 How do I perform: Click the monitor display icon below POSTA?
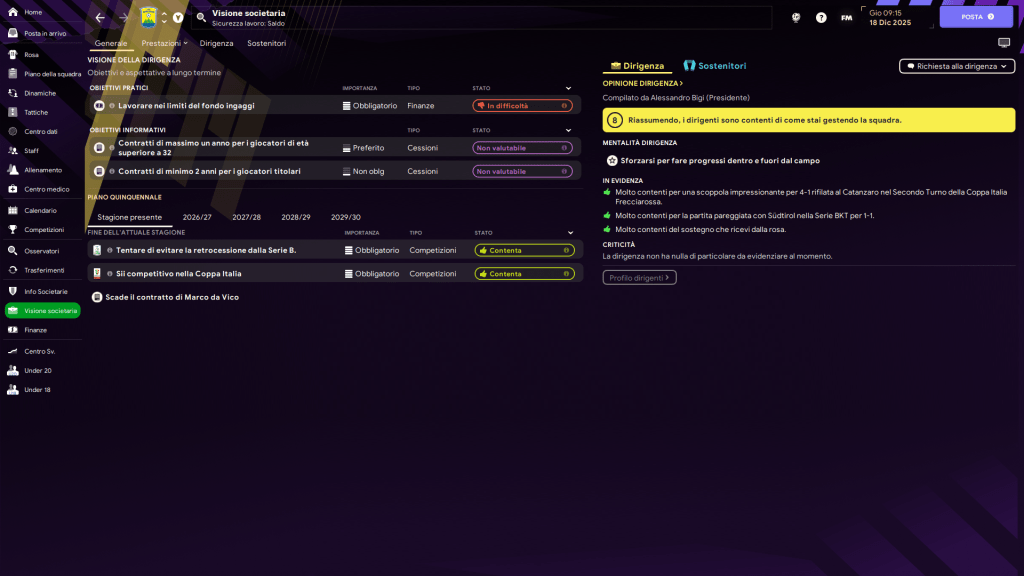[1004, 43]
